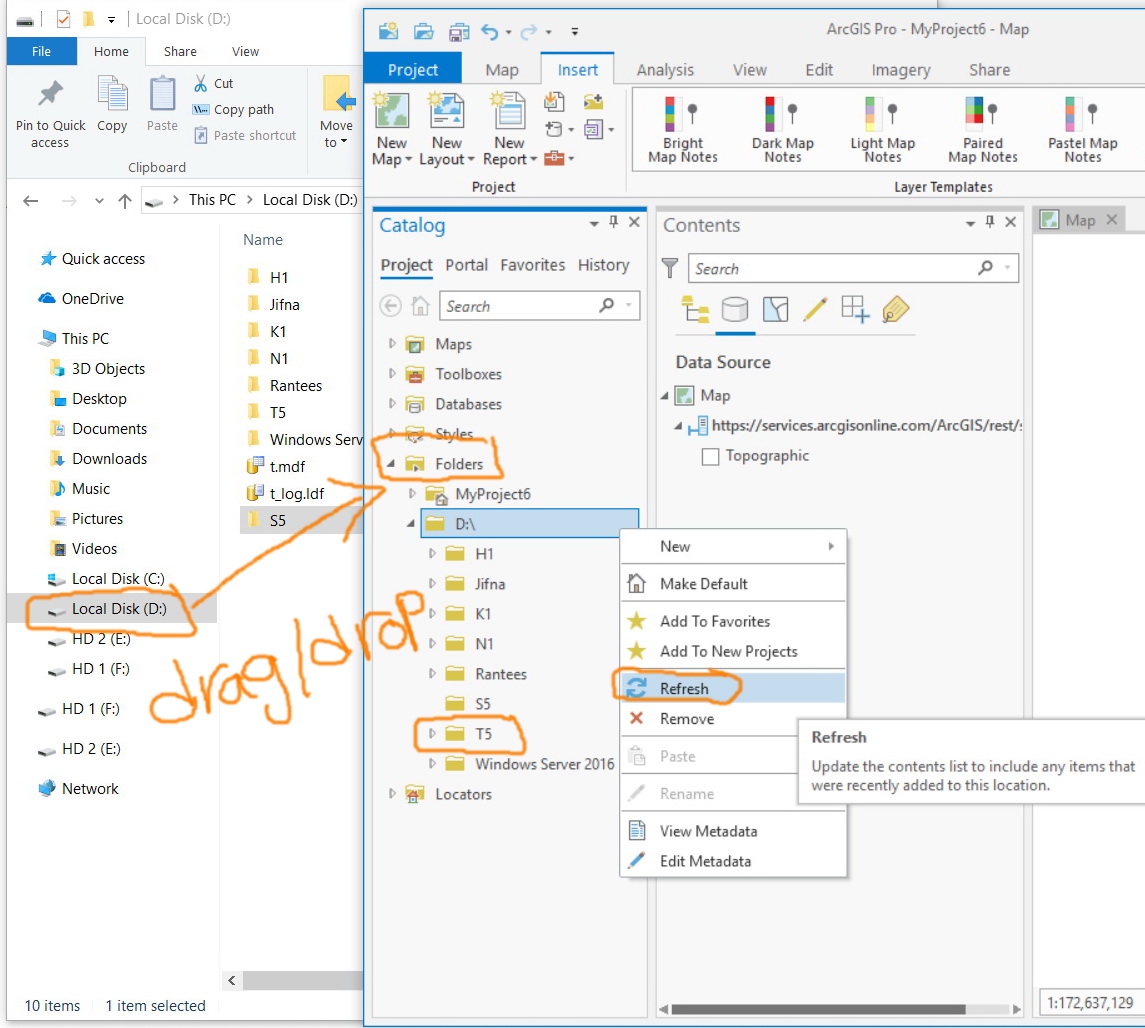Click the Catalog home icon
The width and height of the screenshot is (1145, 1028).
pos(420,306)
